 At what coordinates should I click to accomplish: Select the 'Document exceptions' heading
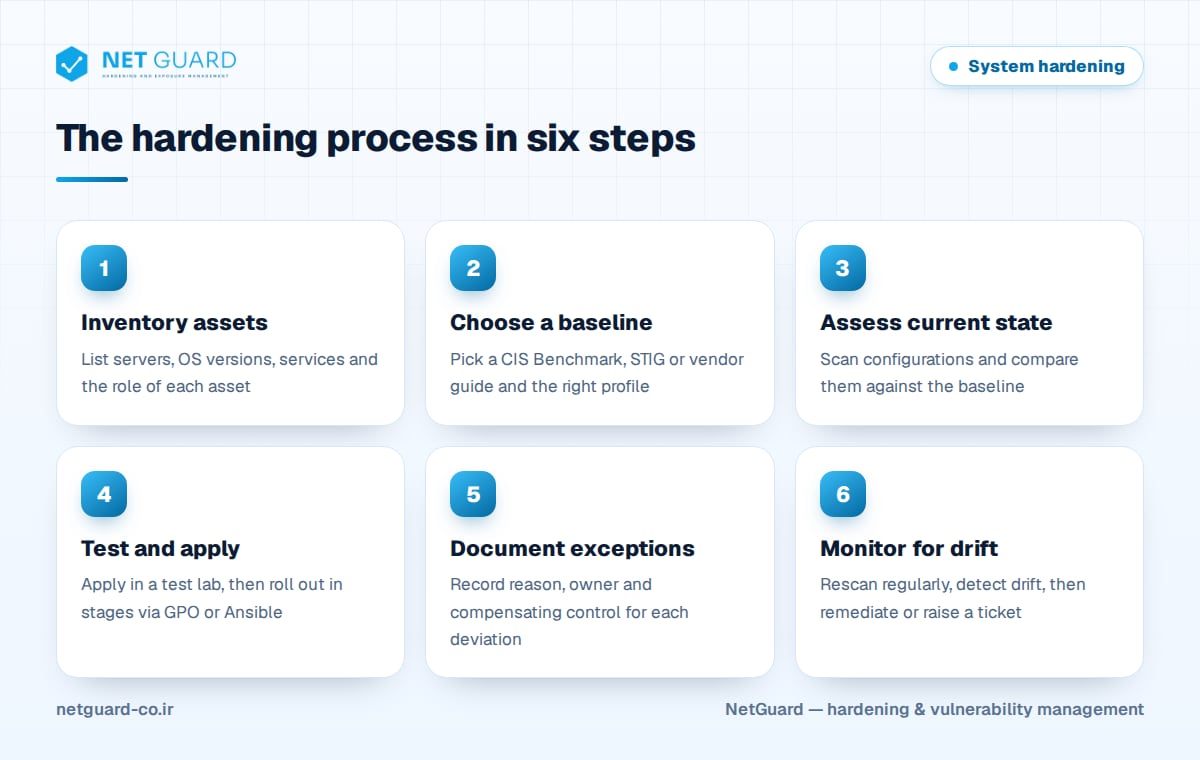[572, 549]
